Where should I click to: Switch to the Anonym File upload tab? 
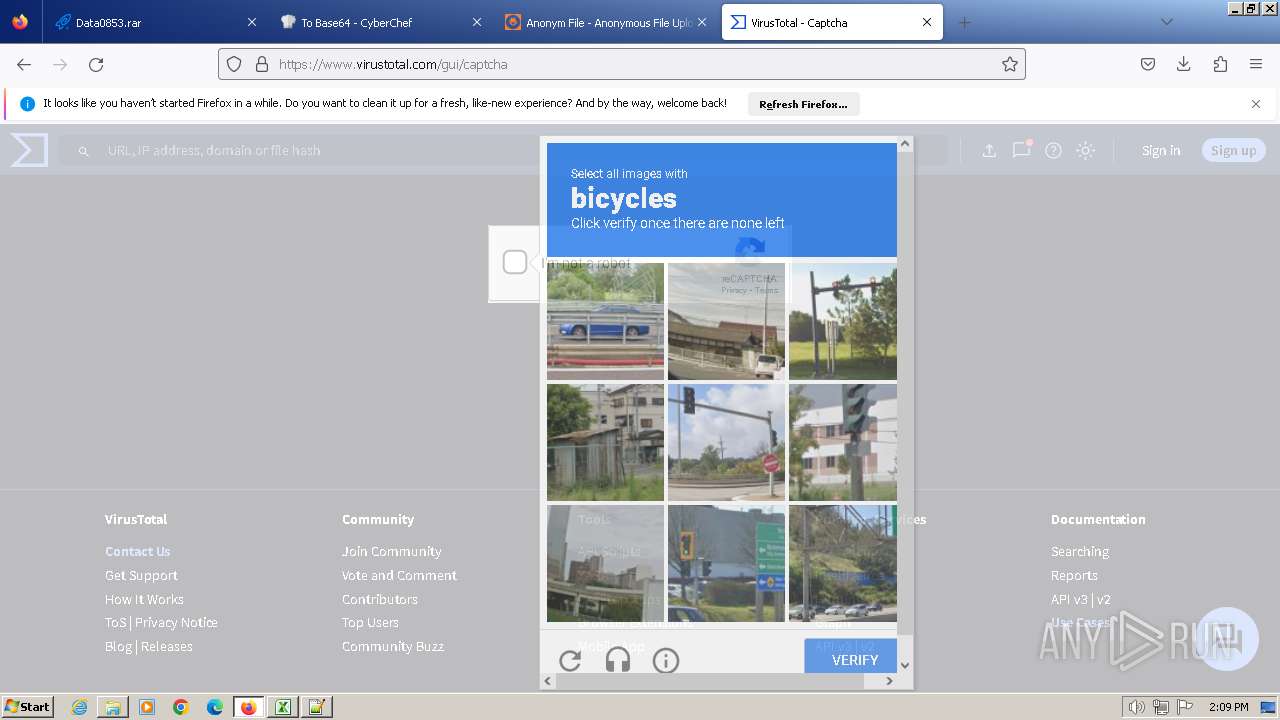click(x=607, y=22)
